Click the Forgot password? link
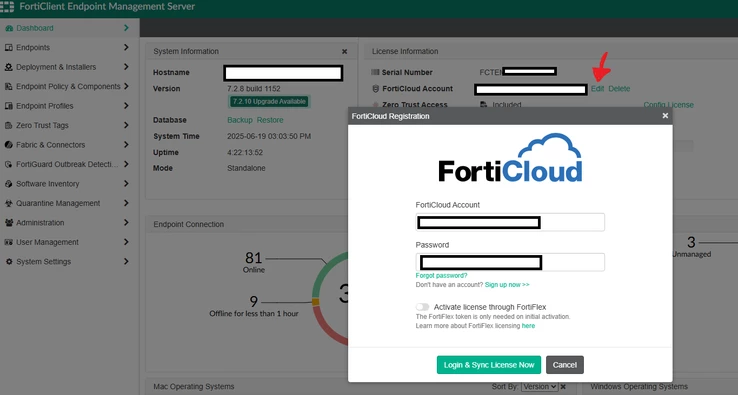738x395 pixels. tap(441, 276)
